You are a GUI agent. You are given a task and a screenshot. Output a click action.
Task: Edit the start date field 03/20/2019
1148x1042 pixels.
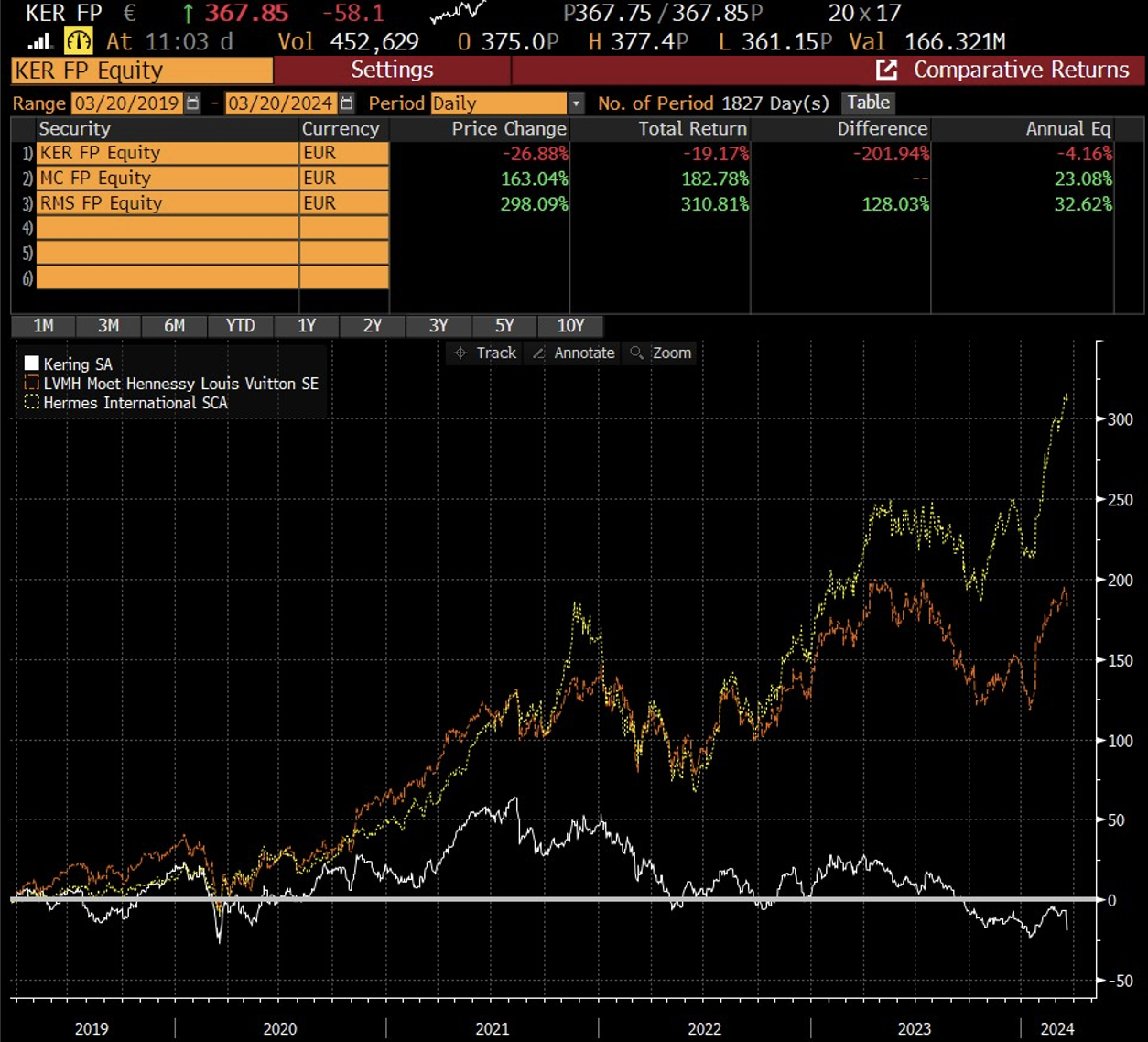127,103
